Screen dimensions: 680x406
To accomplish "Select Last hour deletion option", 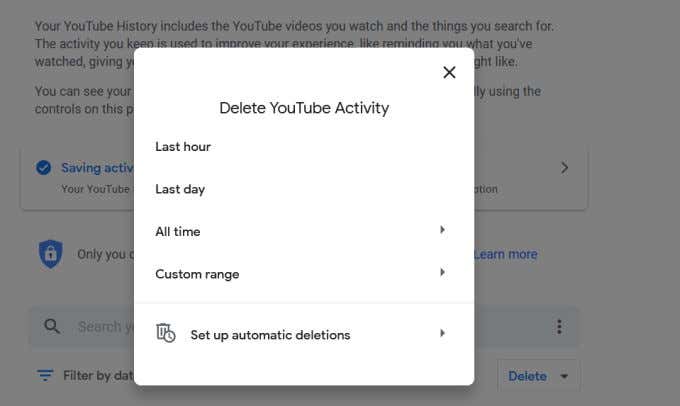I will 183,147.
